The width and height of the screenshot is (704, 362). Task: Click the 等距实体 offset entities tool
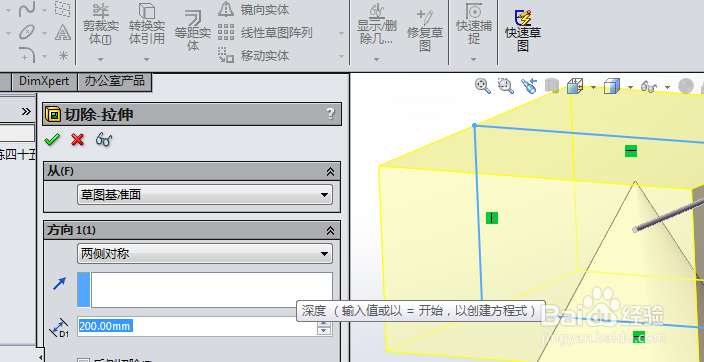(x=193, y=31)
